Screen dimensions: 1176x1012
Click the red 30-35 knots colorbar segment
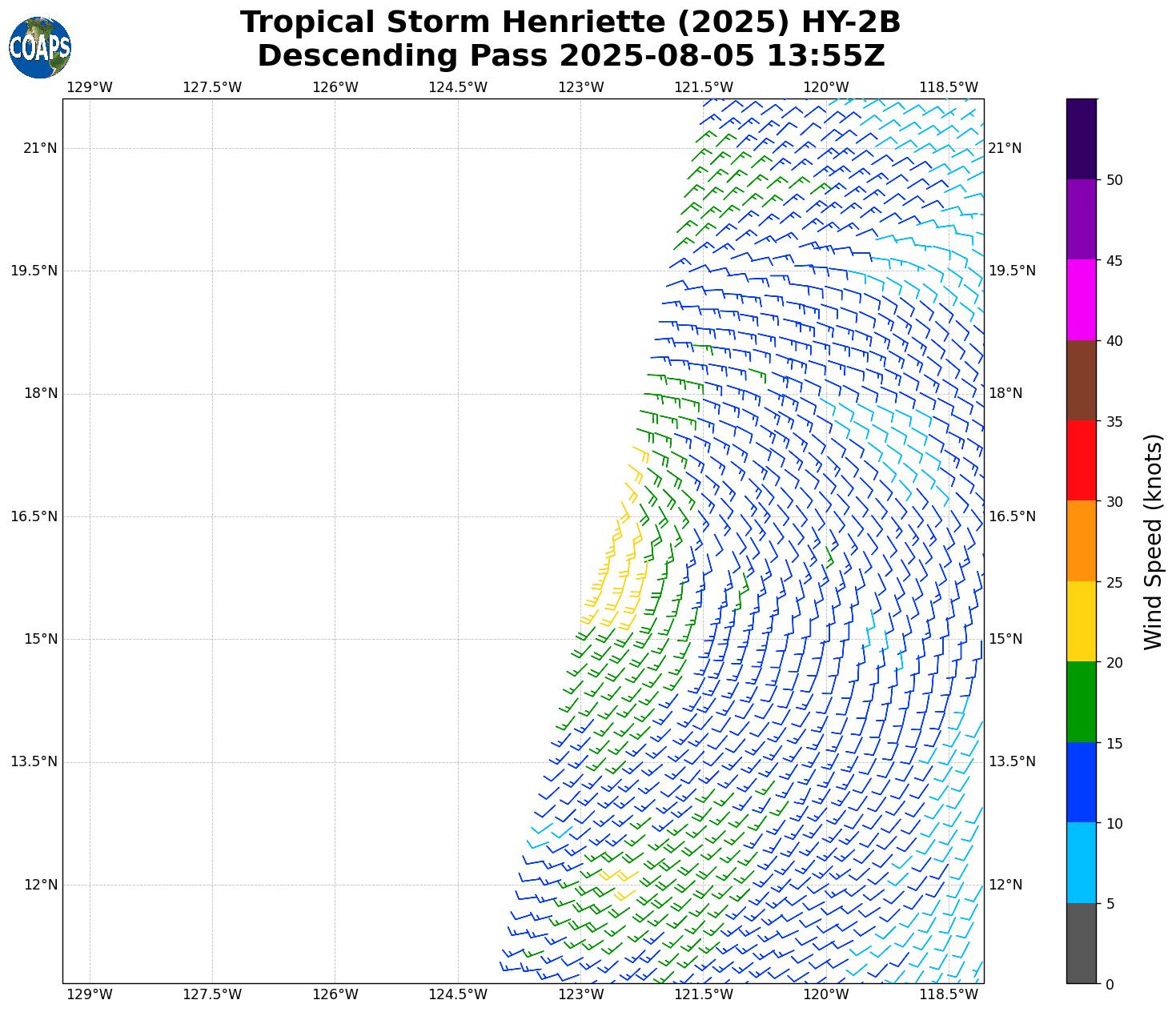tap(1081, 460)
